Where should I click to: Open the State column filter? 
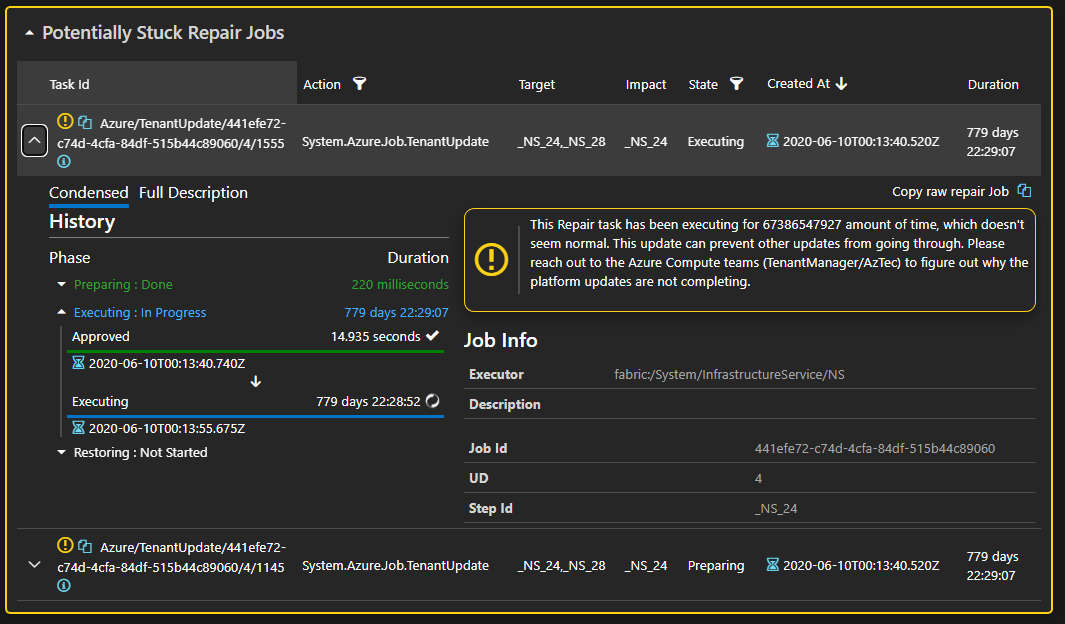tap(736, 84)
